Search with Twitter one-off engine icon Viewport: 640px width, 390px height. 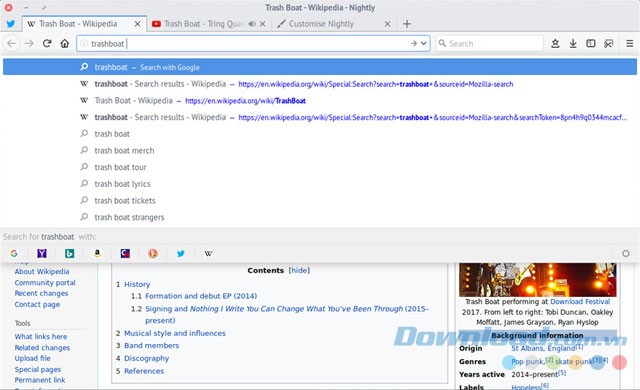tap(181, 253)
